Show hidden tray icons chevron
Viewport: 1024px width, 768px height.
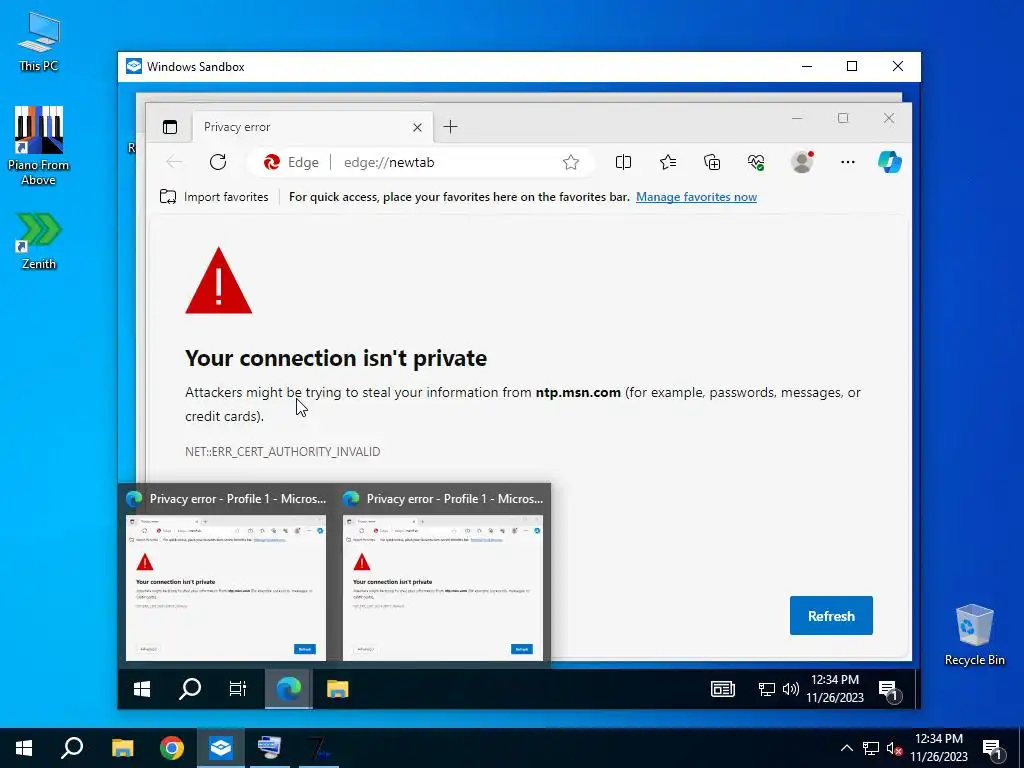pyautogui.click(x=846, y=748)
